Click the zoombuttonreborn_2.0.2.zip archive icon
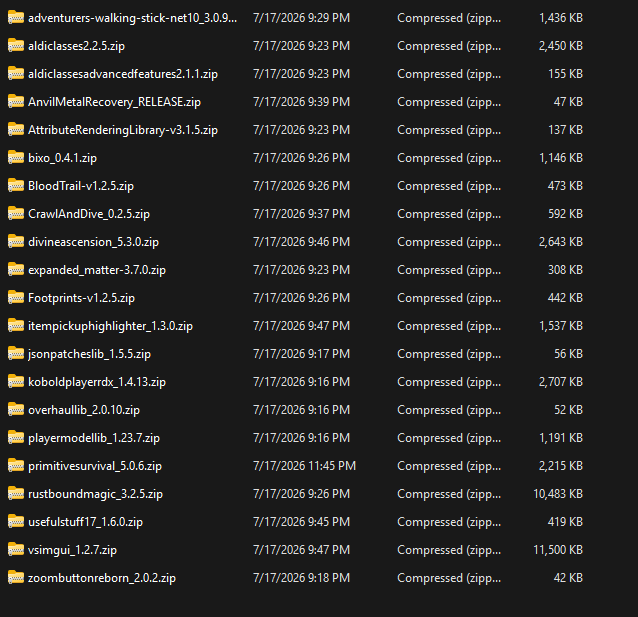This screenshot has height=617, width=638. pos(16,578)
